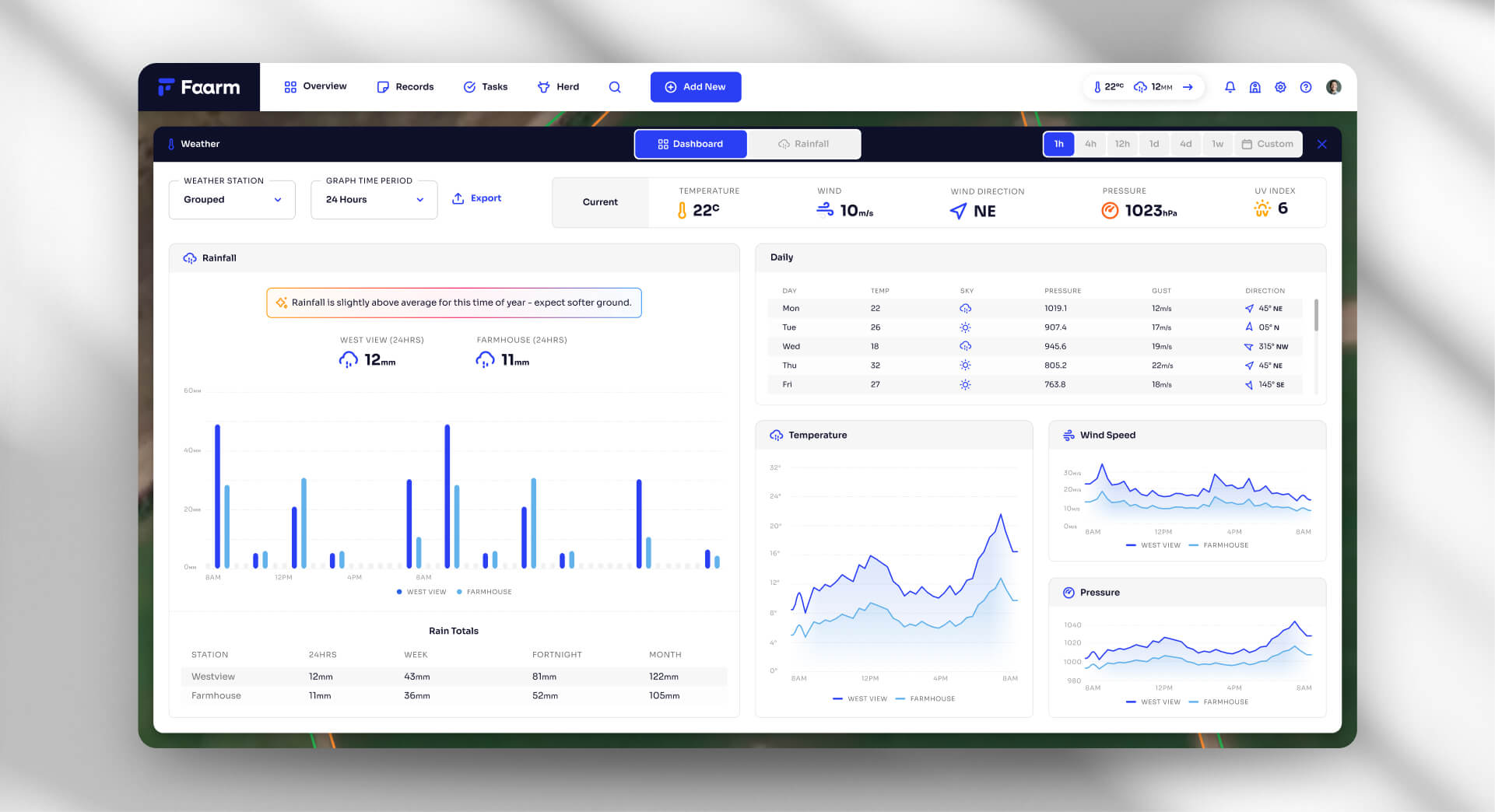Open the search magnifier icon
This screenshot has width=1495, height=812.
[x=615, y=87]
